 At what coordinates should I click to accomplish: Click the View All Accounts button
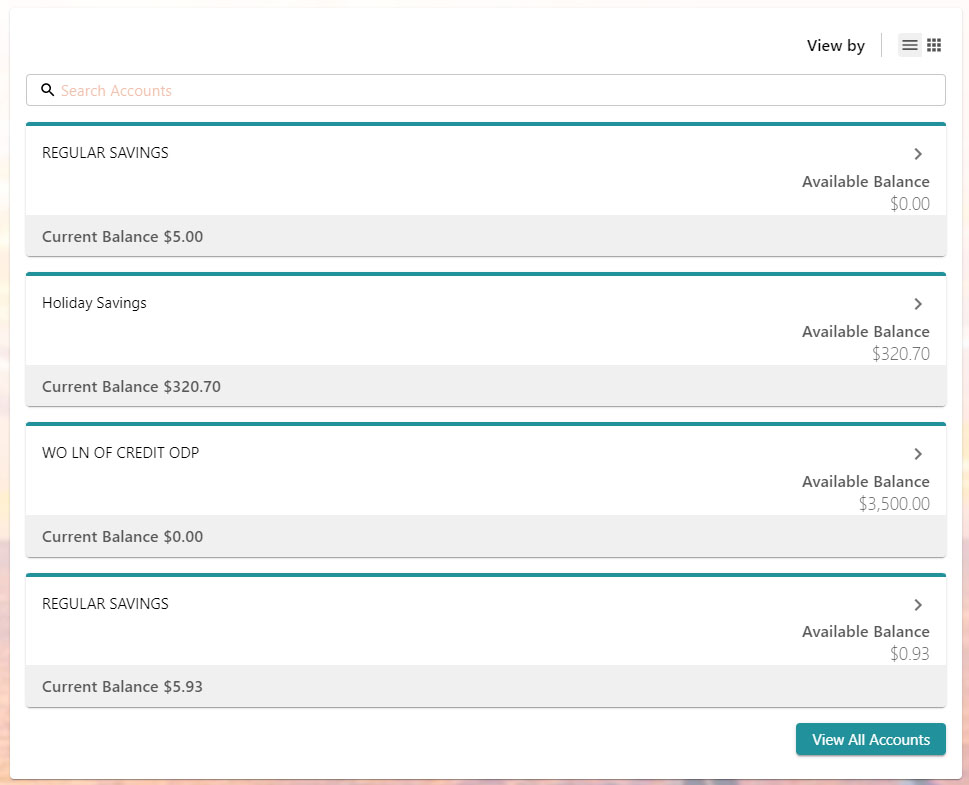870,740
